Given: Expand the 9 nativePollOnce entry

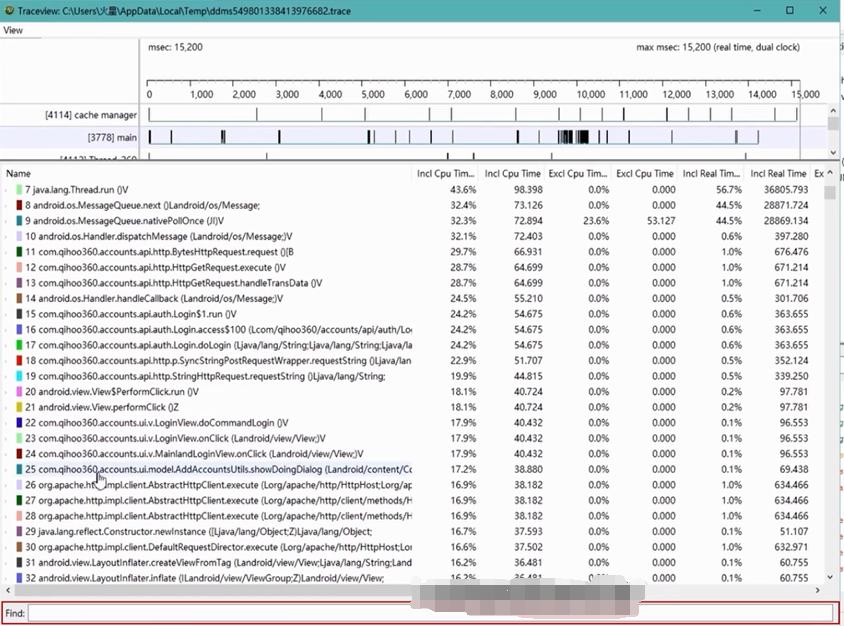Looking at the screenshot, I should [x=6, y=221].
